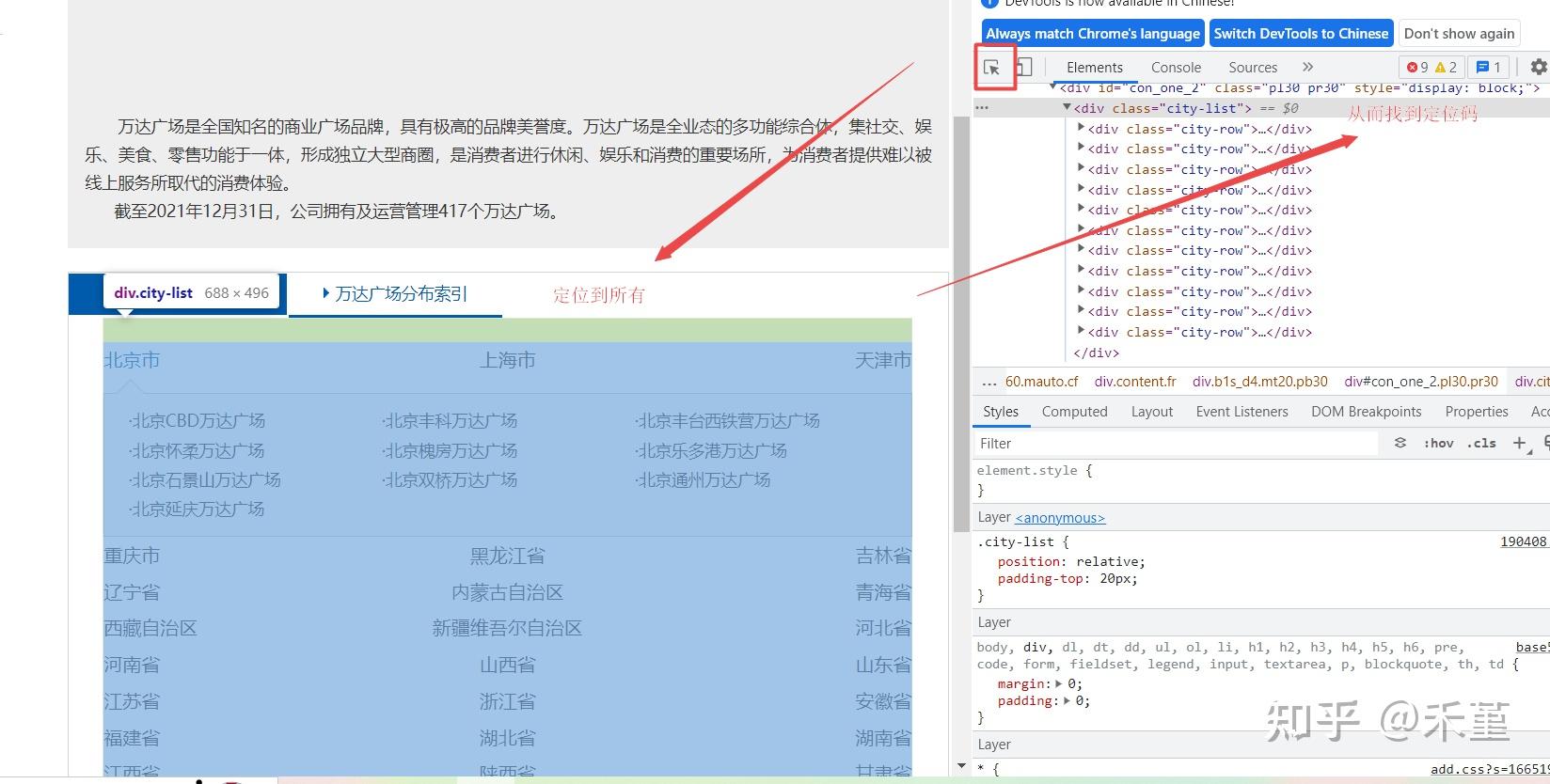Image resolution: width=1550 pixels, height=784 pixels.
Task: Select the Computed pane tab
Action: coord(1074,412)
